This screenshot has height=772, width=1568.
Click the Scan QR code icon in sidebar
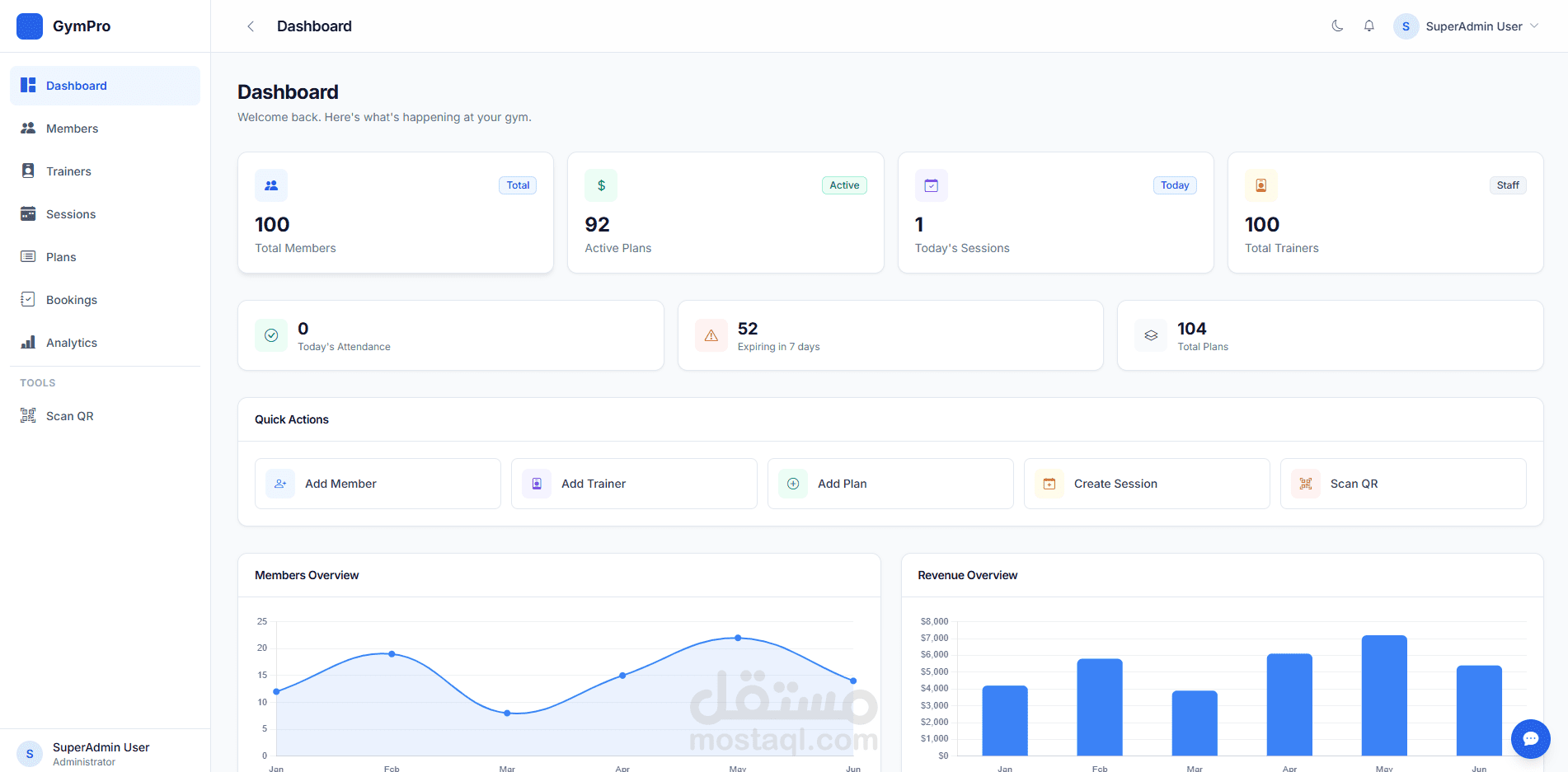[x=28, y=415]
